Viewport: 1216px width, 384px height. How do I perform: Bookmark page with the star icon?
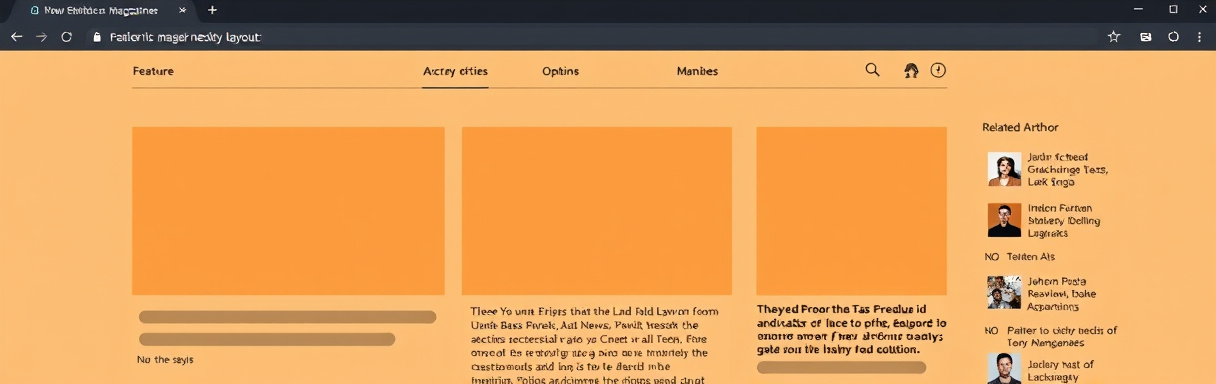[x=1114, y=36]
